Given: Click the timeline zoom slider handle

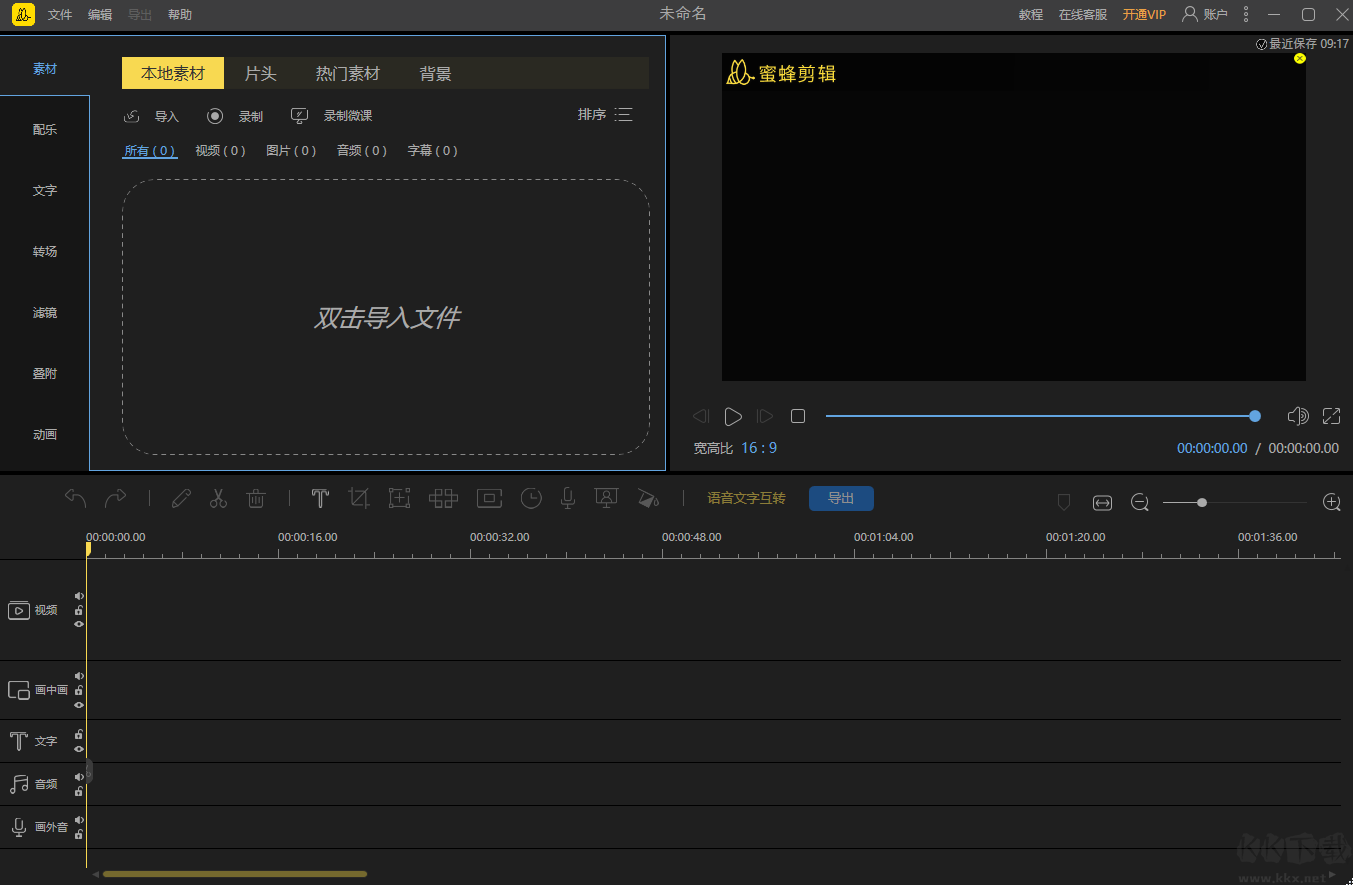Looking at the screenshot, I should tap(1202, 502).
